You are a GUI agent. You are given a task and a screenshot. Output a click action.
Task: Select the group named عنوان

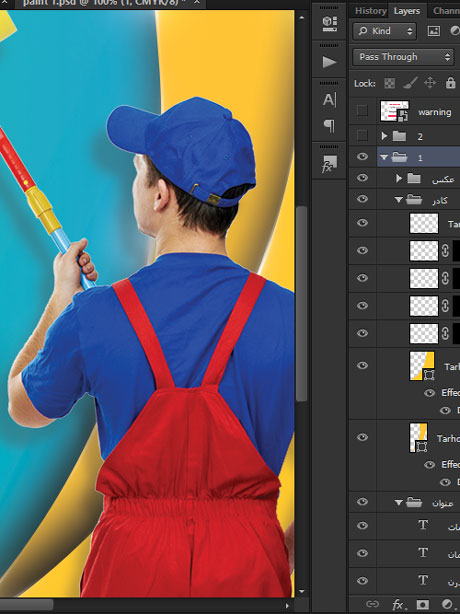[442, 503]
